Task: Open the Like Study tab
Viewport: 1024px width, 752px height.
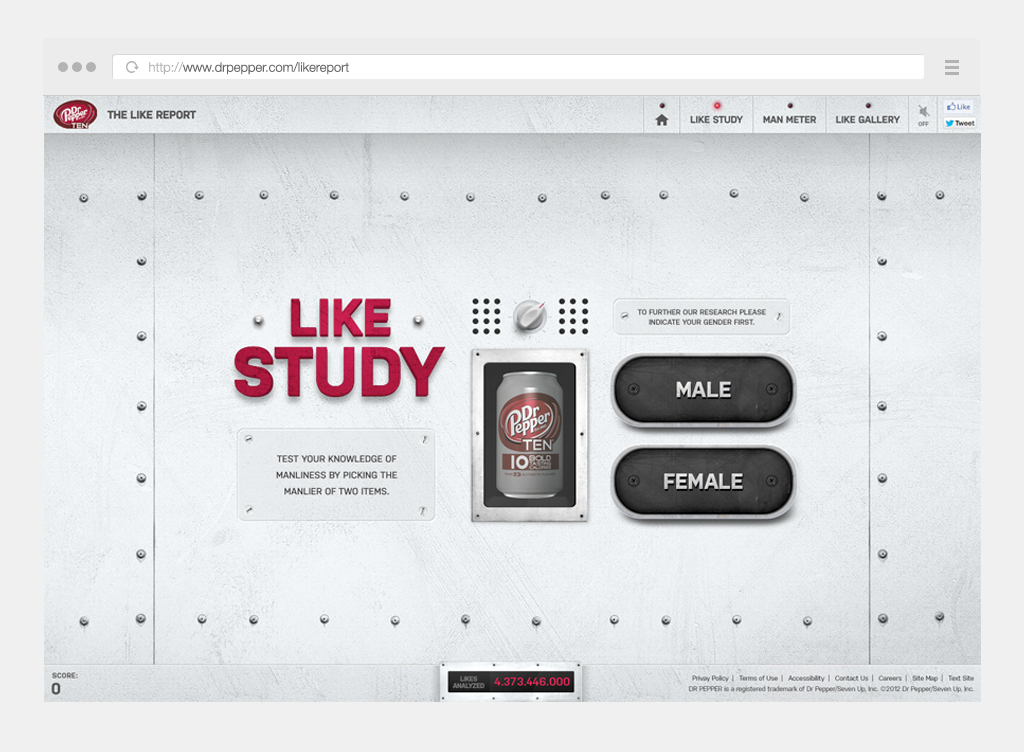Action: [716, 119]
